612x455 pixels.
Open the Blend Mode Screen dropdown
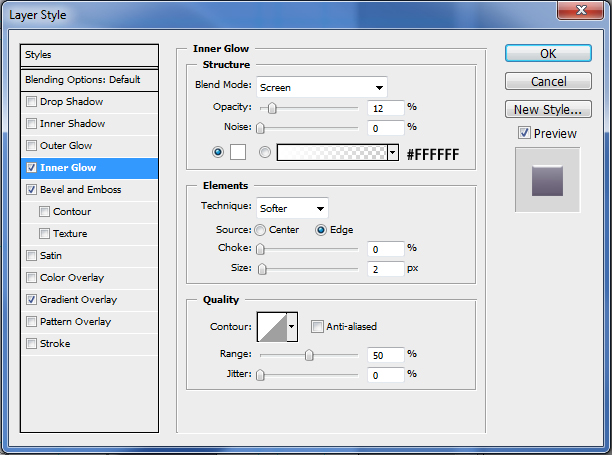322,87
